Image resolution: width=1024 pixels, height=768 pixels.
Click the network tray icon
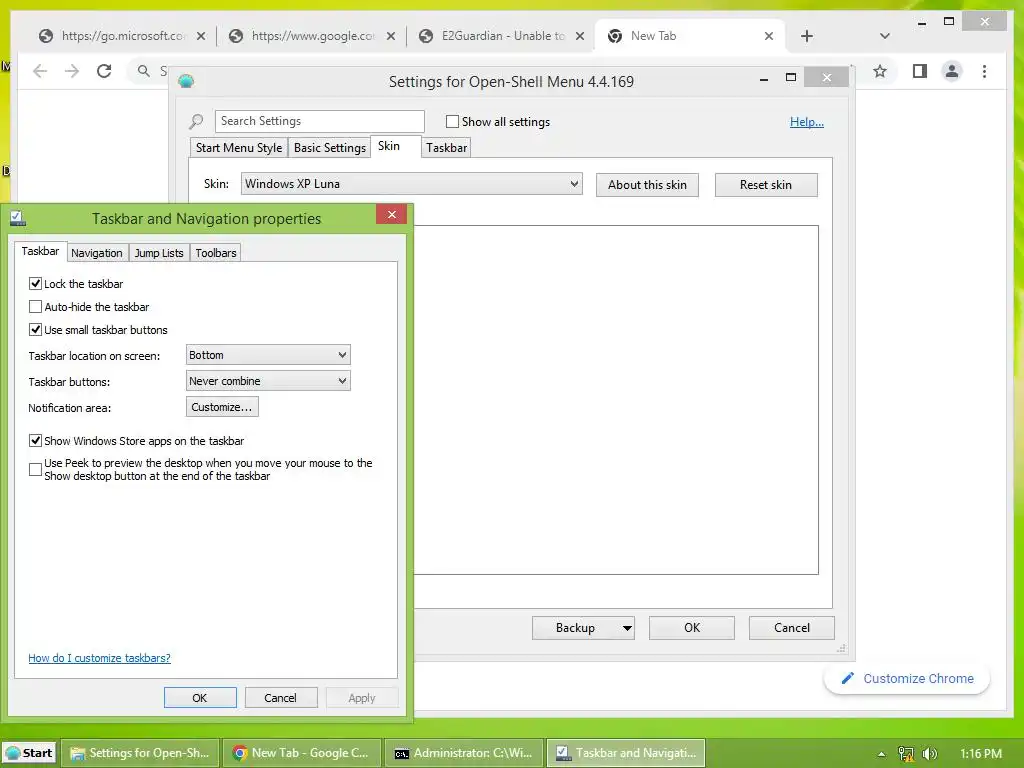pos(906,754)
